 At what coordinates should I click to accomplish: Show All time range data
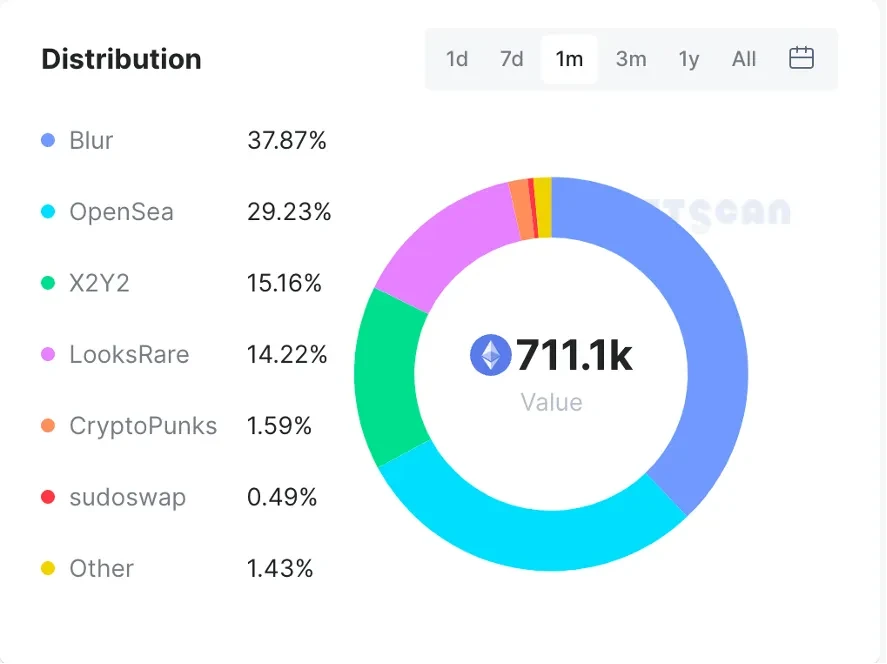(x=744, y=59)
